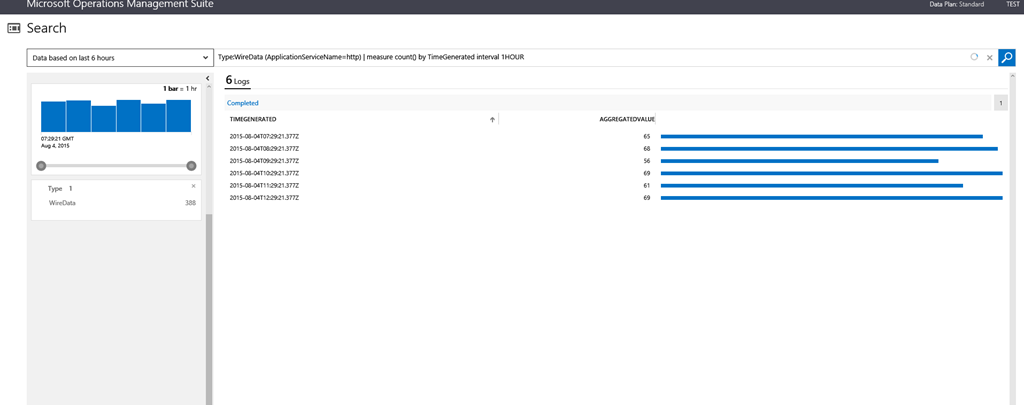Image resolution: width=1024 pixels, height=405 pixels.
Task: Click page number 1 button
Action: pyautogui.click(x=1001, y=103)
